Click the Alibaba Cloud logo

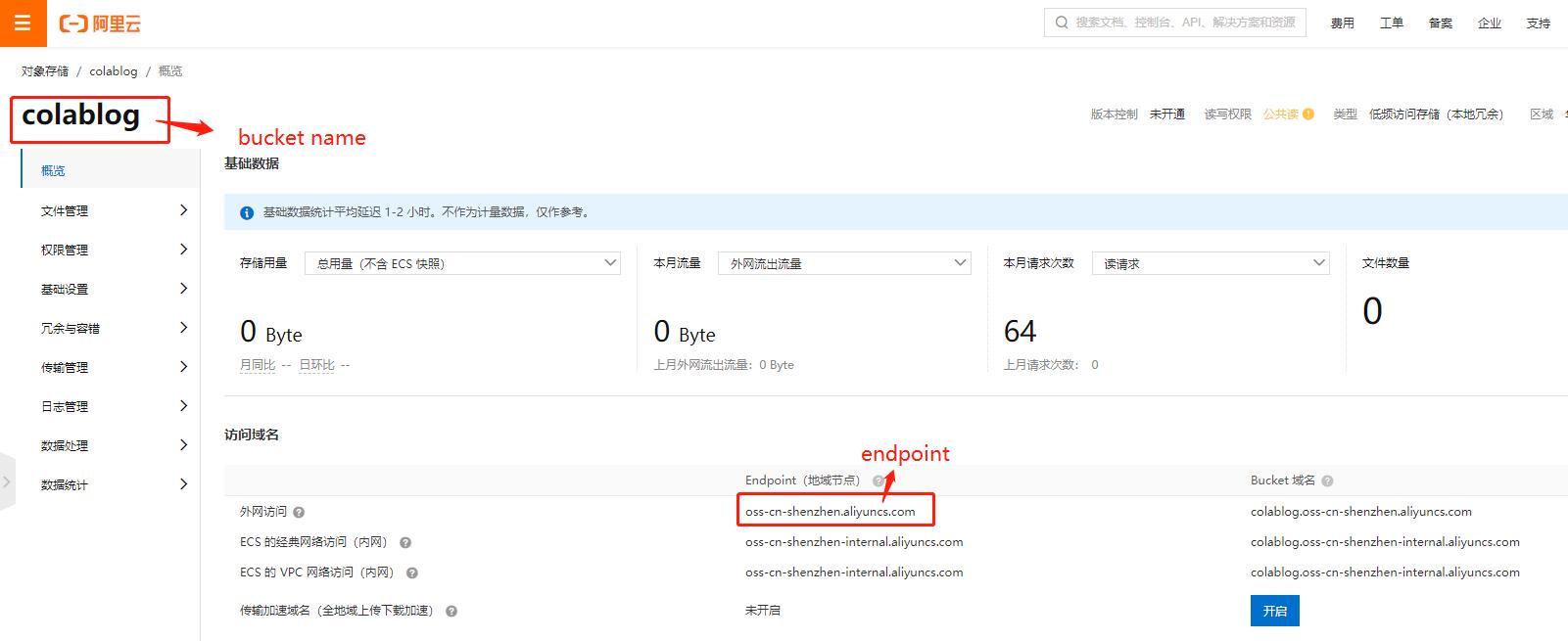(x=100, y=23)
